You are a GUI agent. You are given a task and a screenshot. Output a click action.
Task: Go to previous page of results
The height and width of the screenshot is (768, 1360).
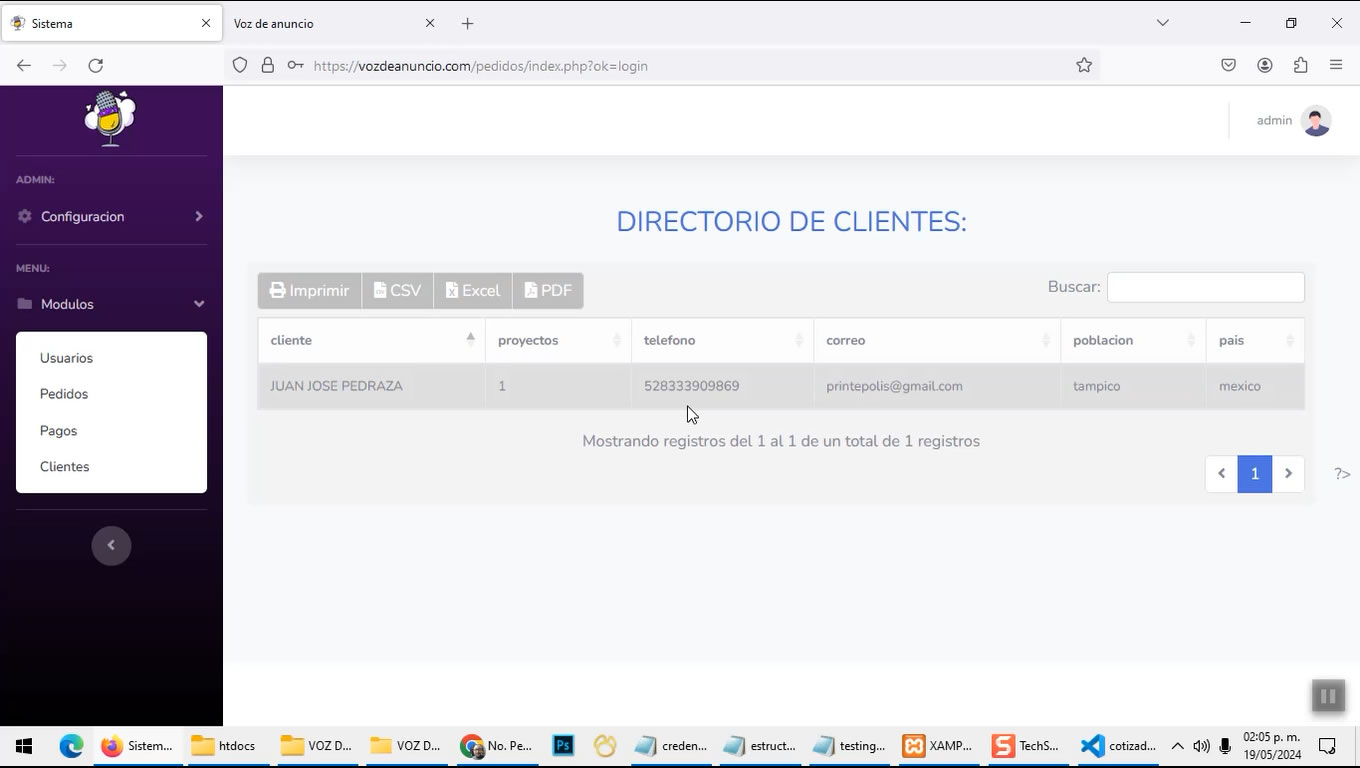1221,474
